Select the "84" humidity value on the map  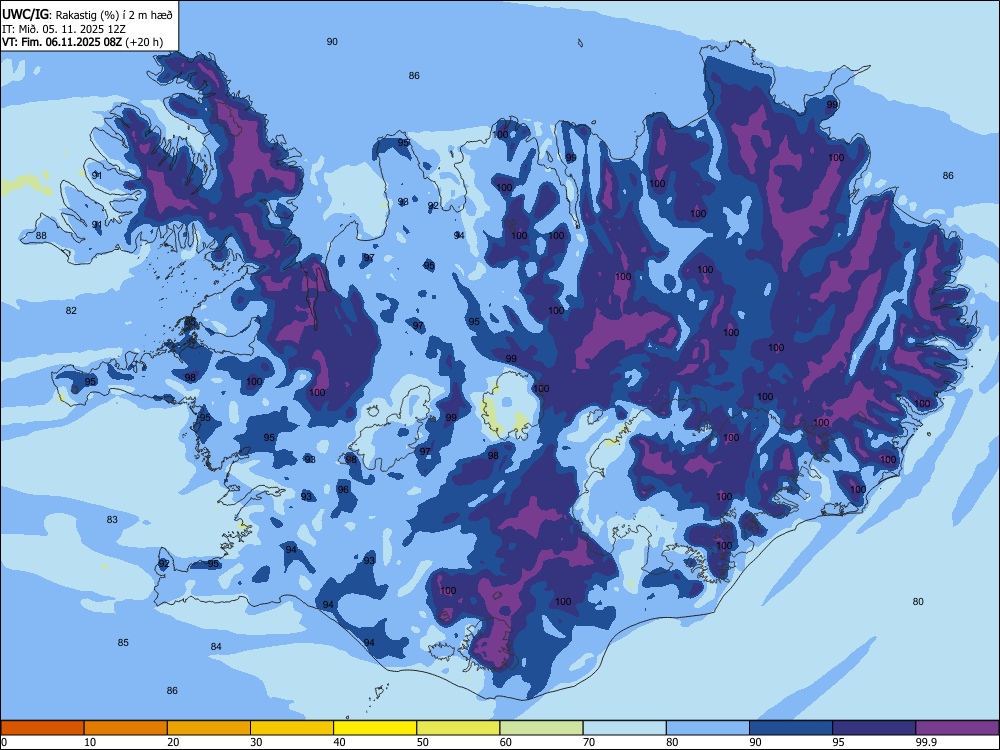[x=216, y=647]
